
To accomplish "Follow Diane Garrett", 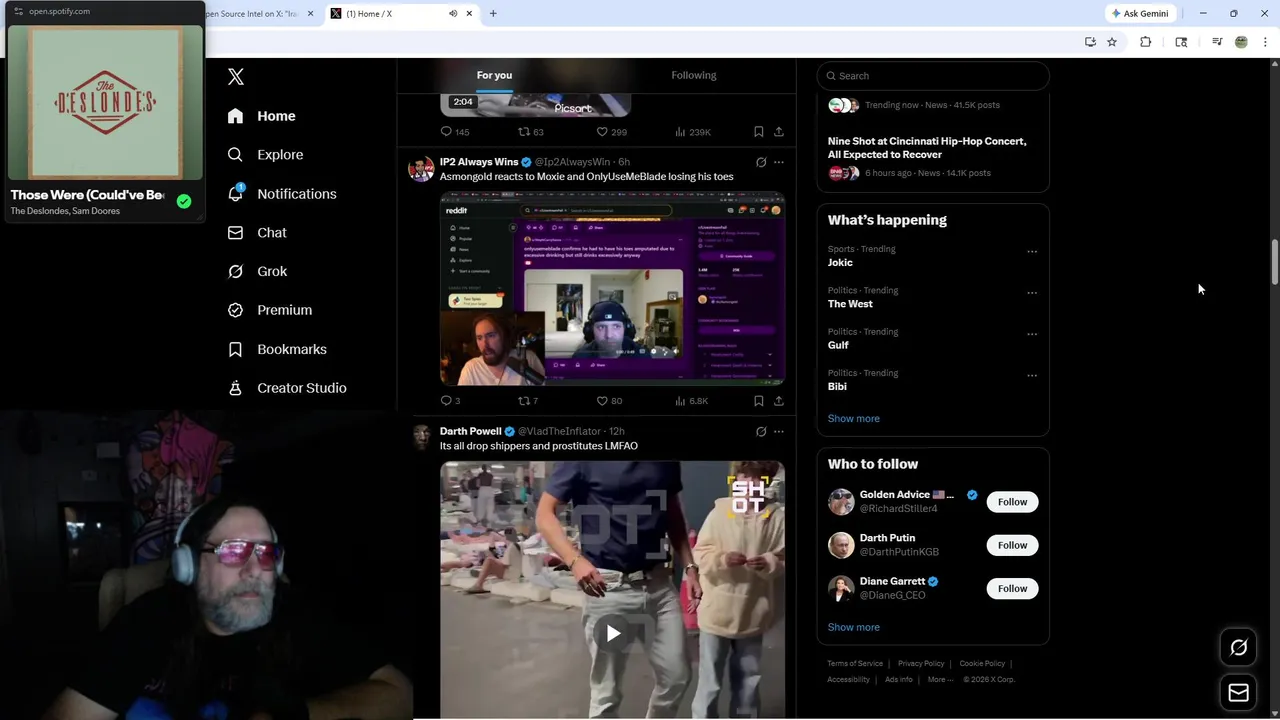I will 1012,588.
